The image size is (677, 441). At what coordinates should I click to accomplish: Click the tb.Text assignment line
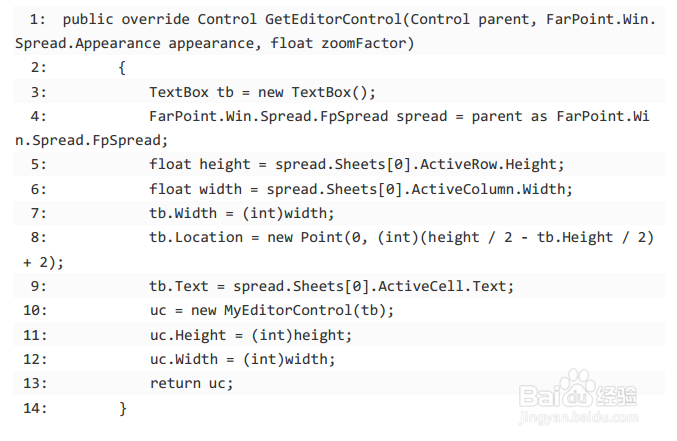click(x=331, y=286)
